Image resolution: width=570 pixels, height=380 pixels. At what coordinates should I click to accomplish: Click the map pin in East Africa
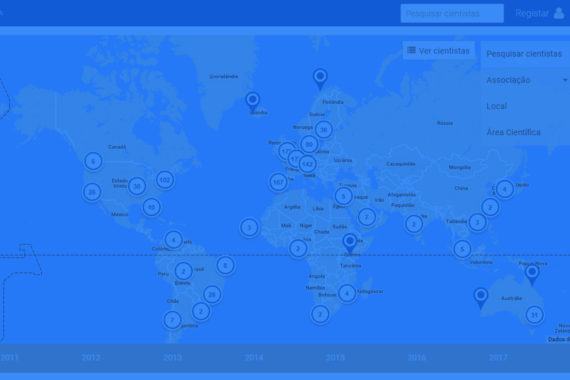(350, 244)
